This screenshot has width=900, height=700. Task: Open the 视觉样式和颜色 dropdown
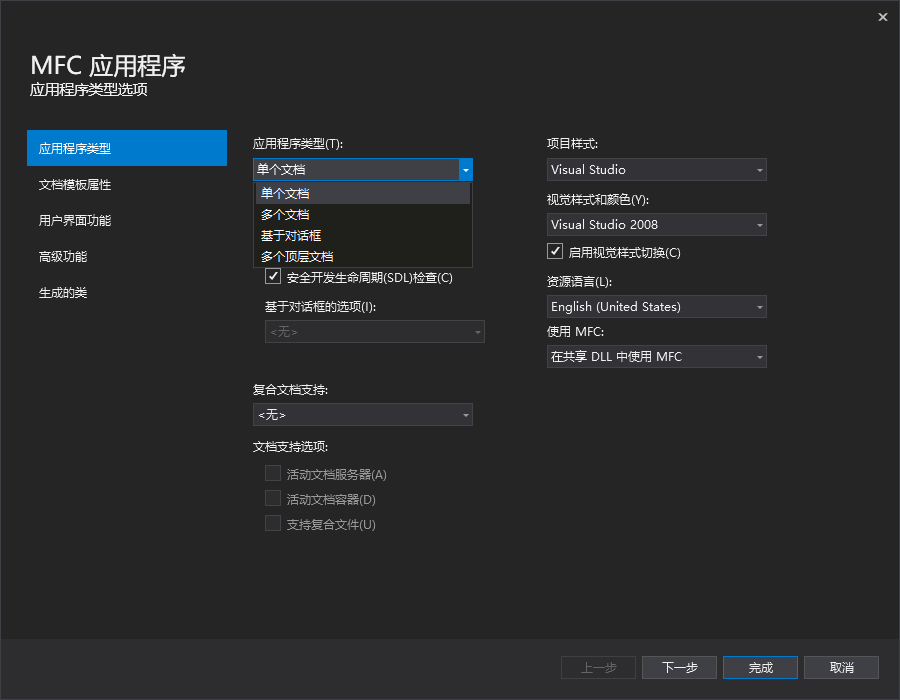coord(655,224)
